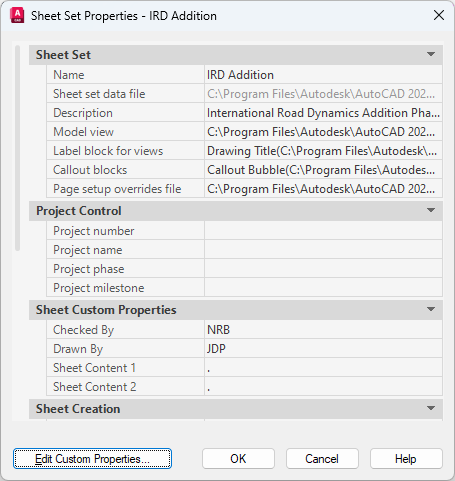Image resolution: width=455 pixels, height=481 pixels.
Task: Click the vertical scrollbar on left side
Action: [17, 148]
